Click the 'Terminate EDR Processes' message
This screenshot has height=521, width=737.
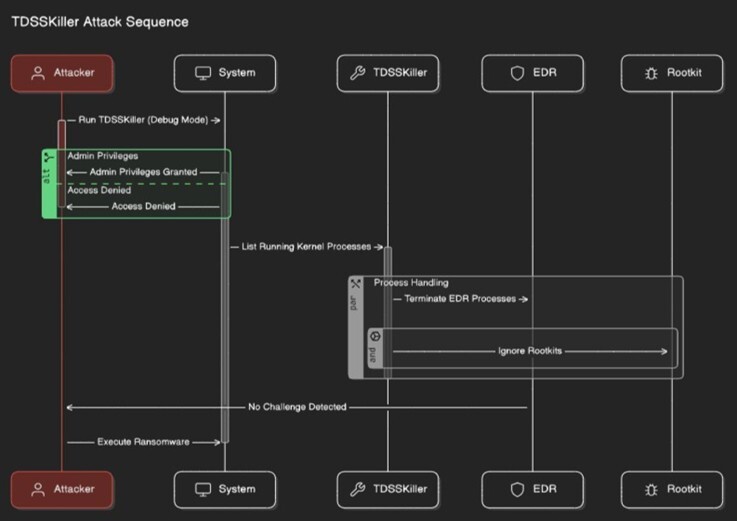460,299
